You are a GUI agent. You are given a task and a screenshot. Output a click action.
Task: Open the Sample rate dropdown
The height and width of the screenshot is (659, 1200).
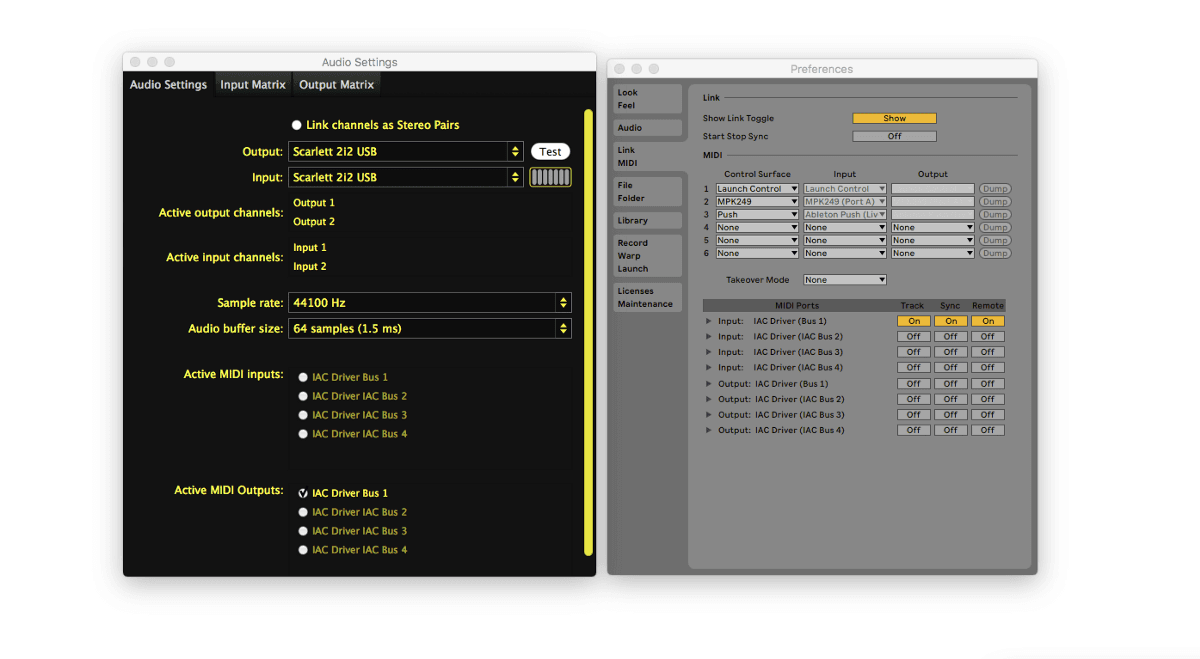click(x=430, y=301)
